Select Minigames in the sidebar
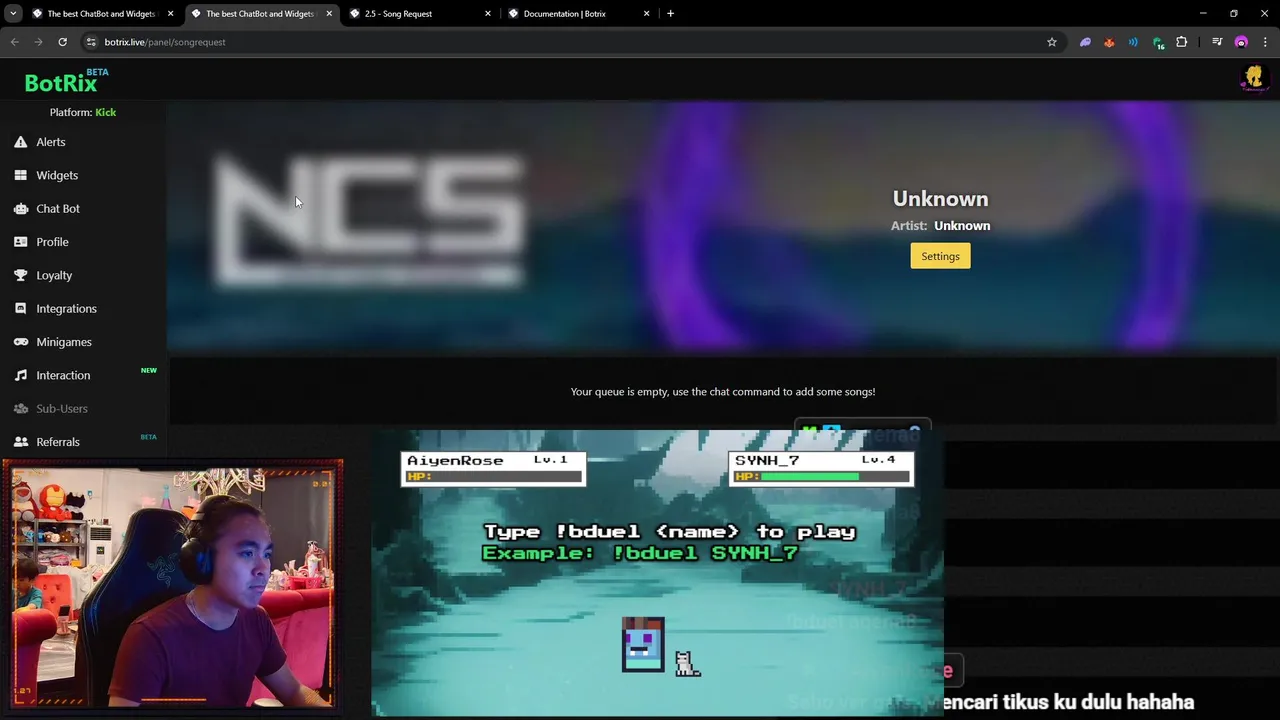The height and width of the screenshot is (720, 1280). (64, 342)
